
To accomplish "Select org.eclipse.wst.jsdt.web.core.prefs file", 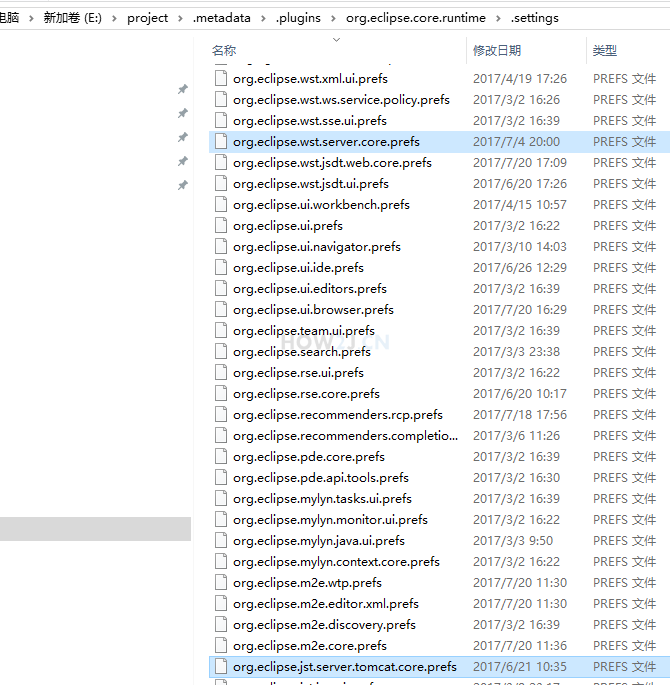I will click(x=332, y=163).
